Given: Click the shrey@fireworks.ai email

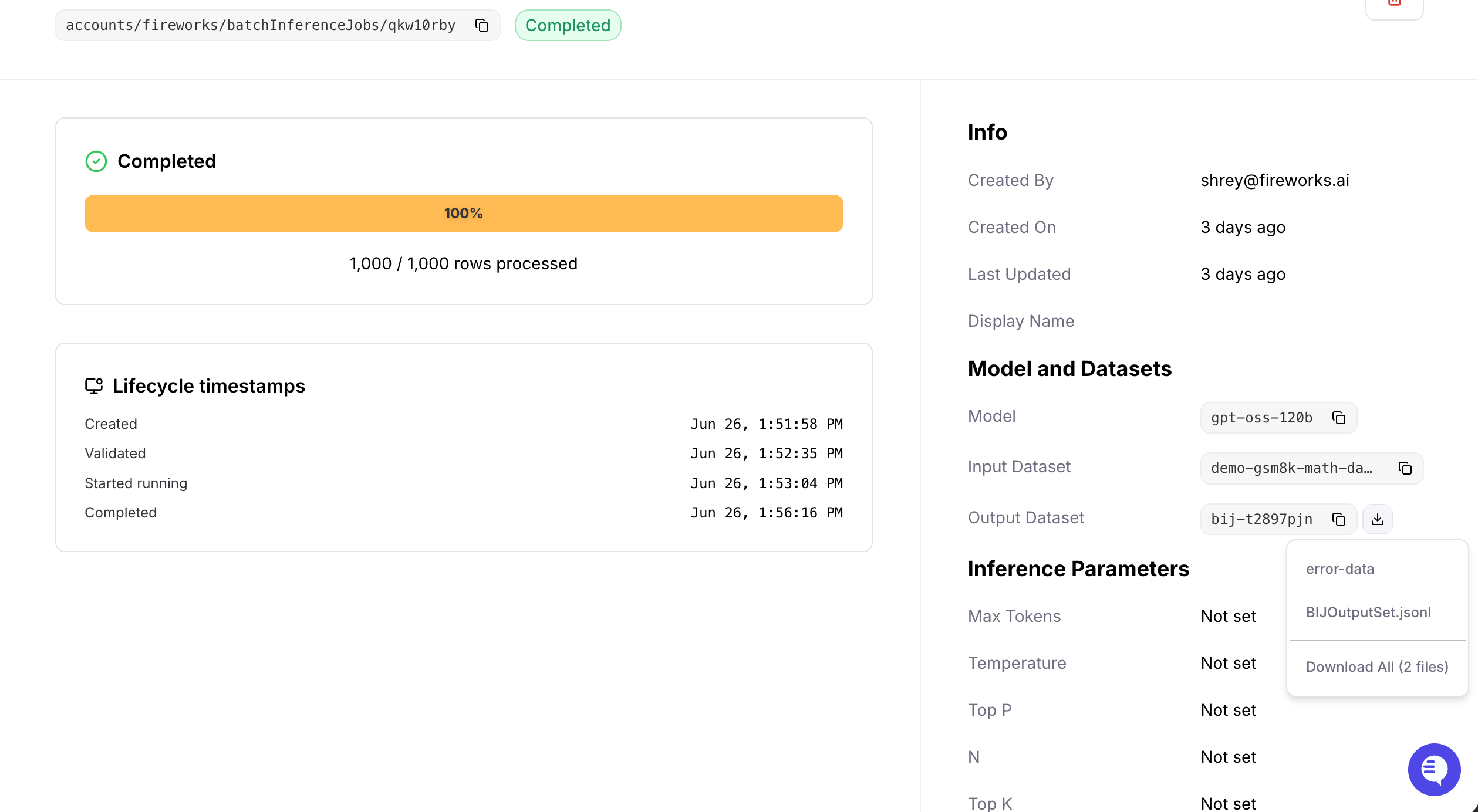Looking at the screenshot, I should coord(1275,181).
